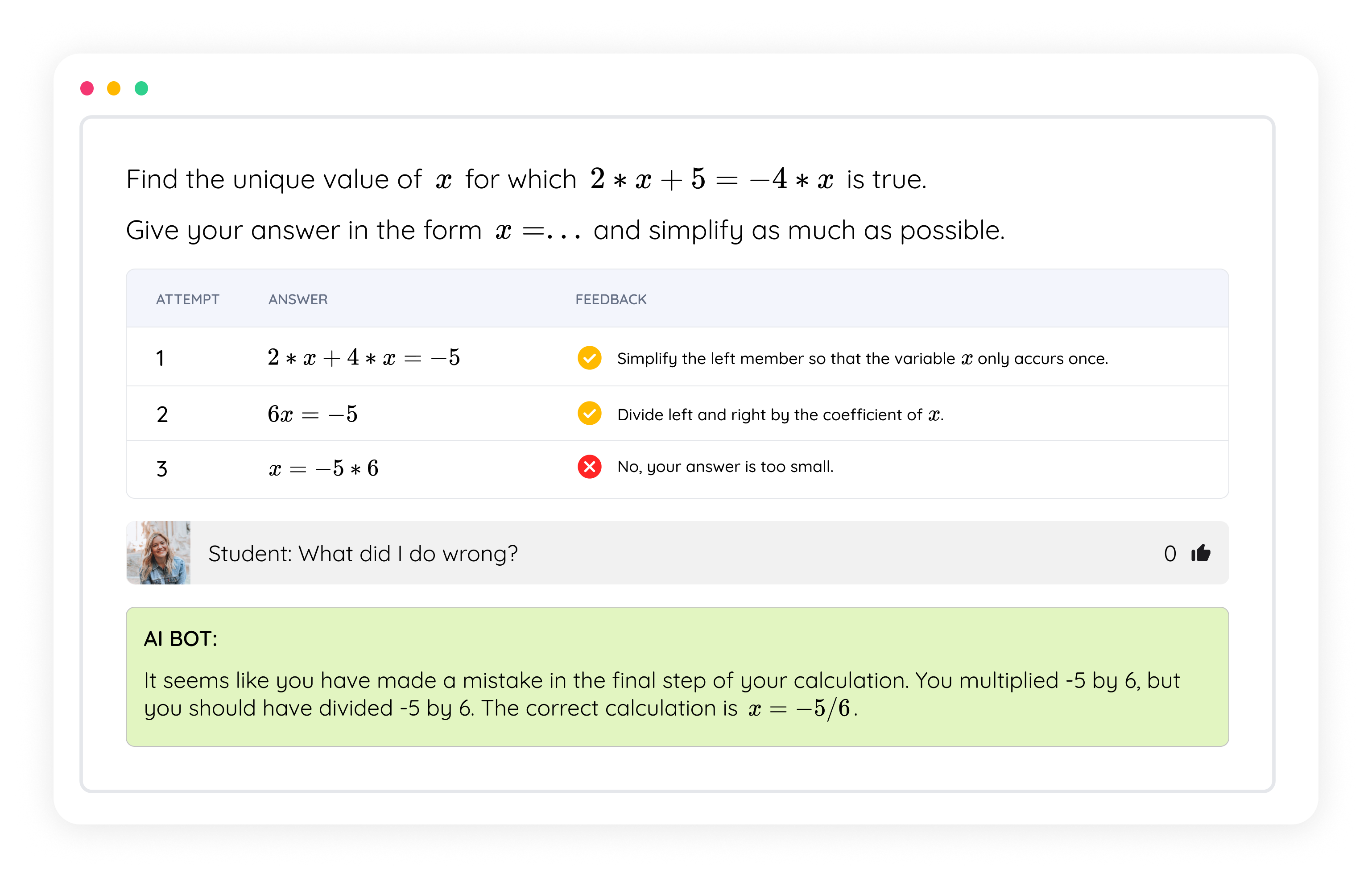Click the green checkmark icon on attempt 1
The image size is (1372, 878).
coord(590,358)
